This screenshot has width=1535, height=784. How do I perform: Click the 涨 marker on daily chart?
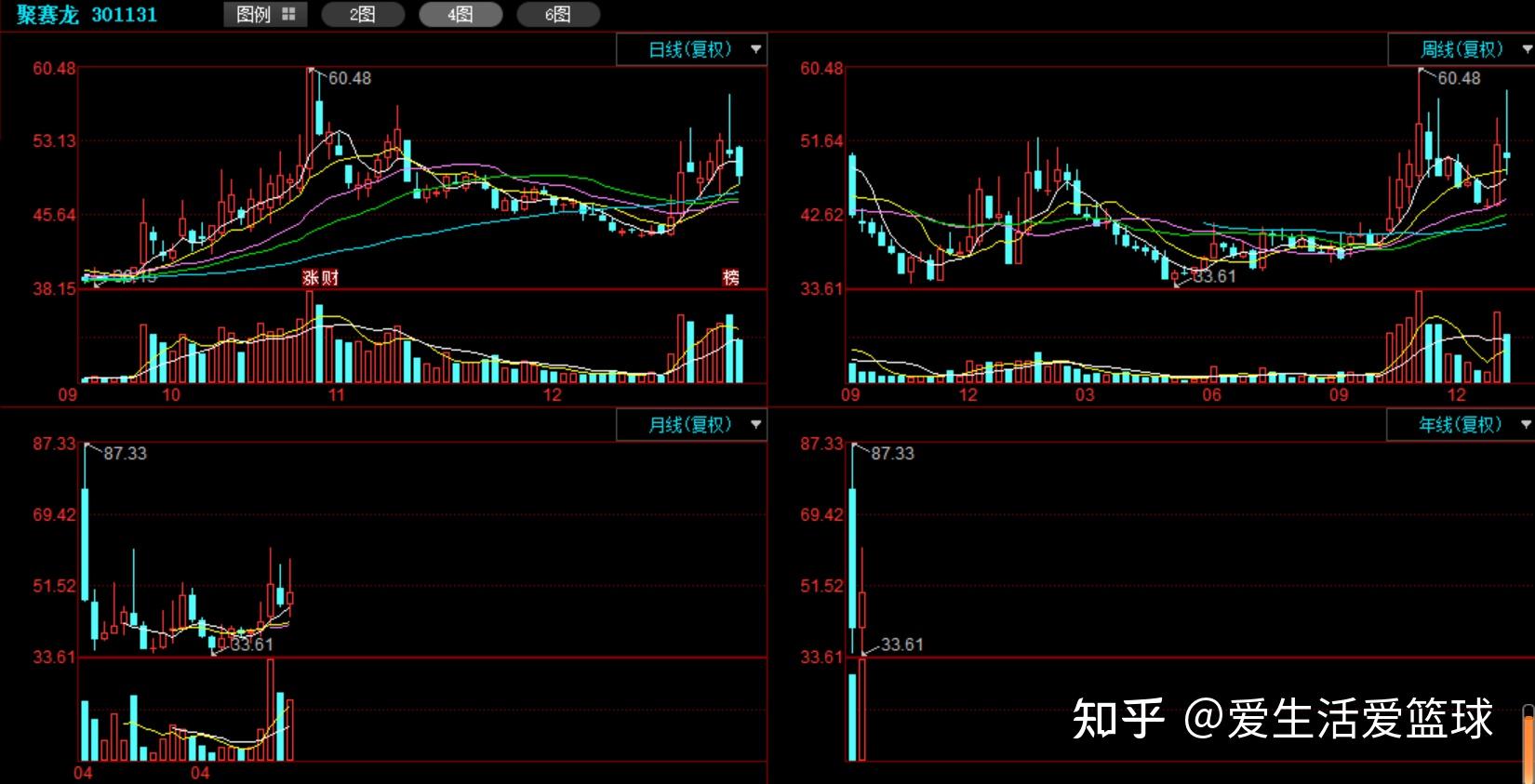tap(311, 277)
